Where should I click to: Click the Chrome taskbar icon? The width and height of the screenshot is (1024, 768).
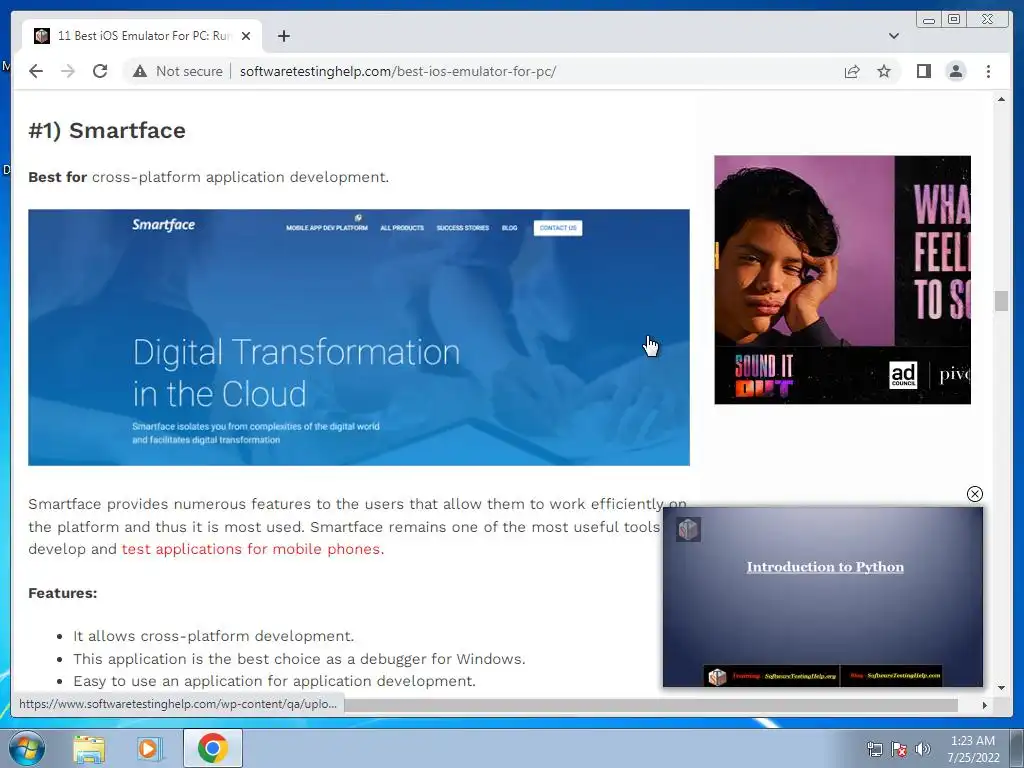[213, 748]
